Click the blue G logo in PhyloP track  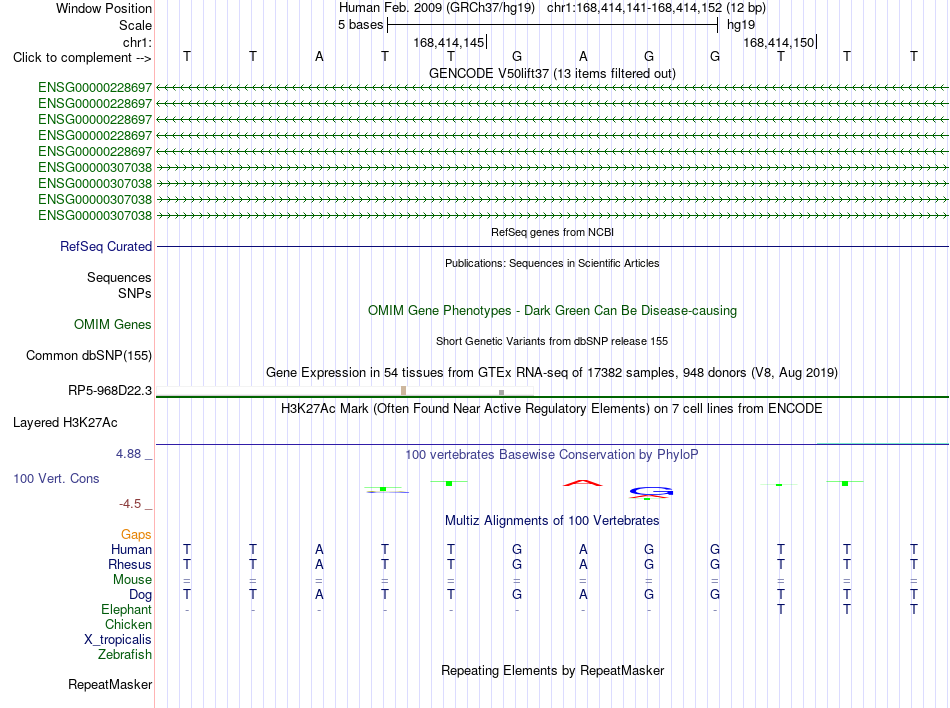[651, 492]
